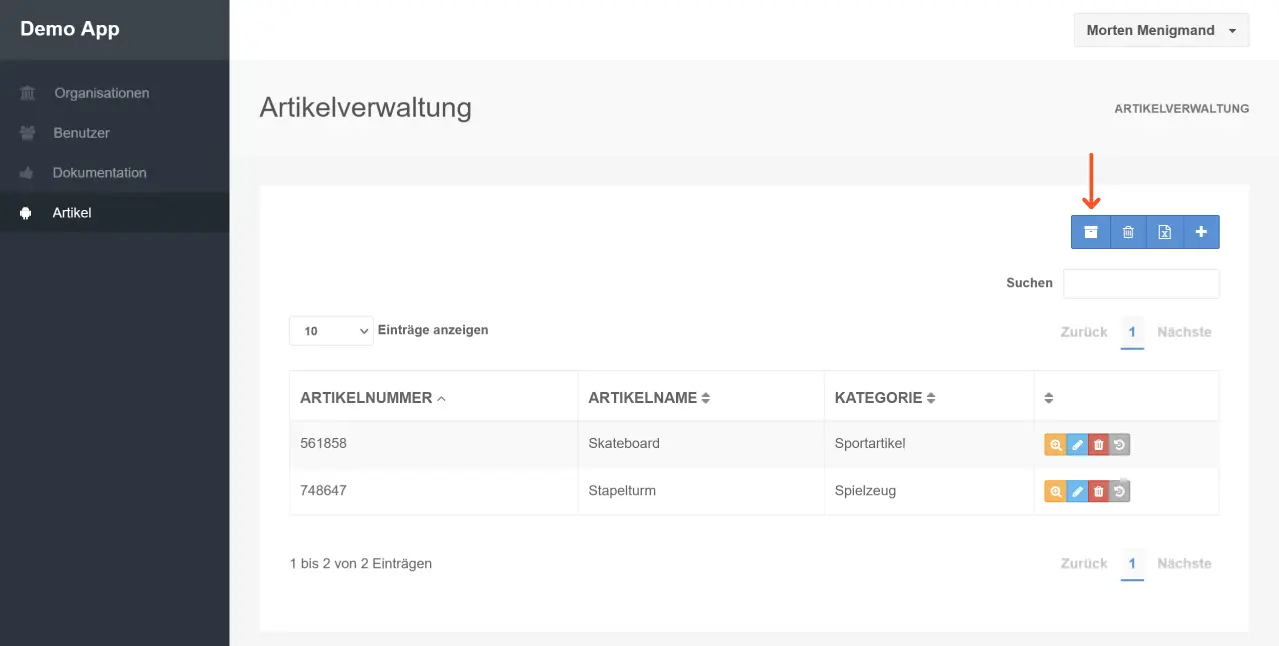Export articles via the Excel icon

click(x=1164, y=232)
